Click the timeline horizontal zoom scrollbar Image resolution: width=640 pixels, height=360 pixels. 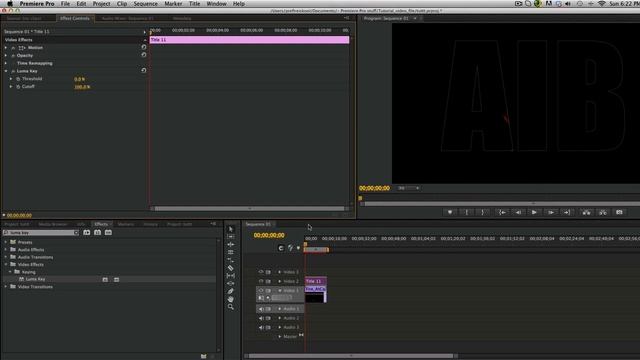pos(351,356)
